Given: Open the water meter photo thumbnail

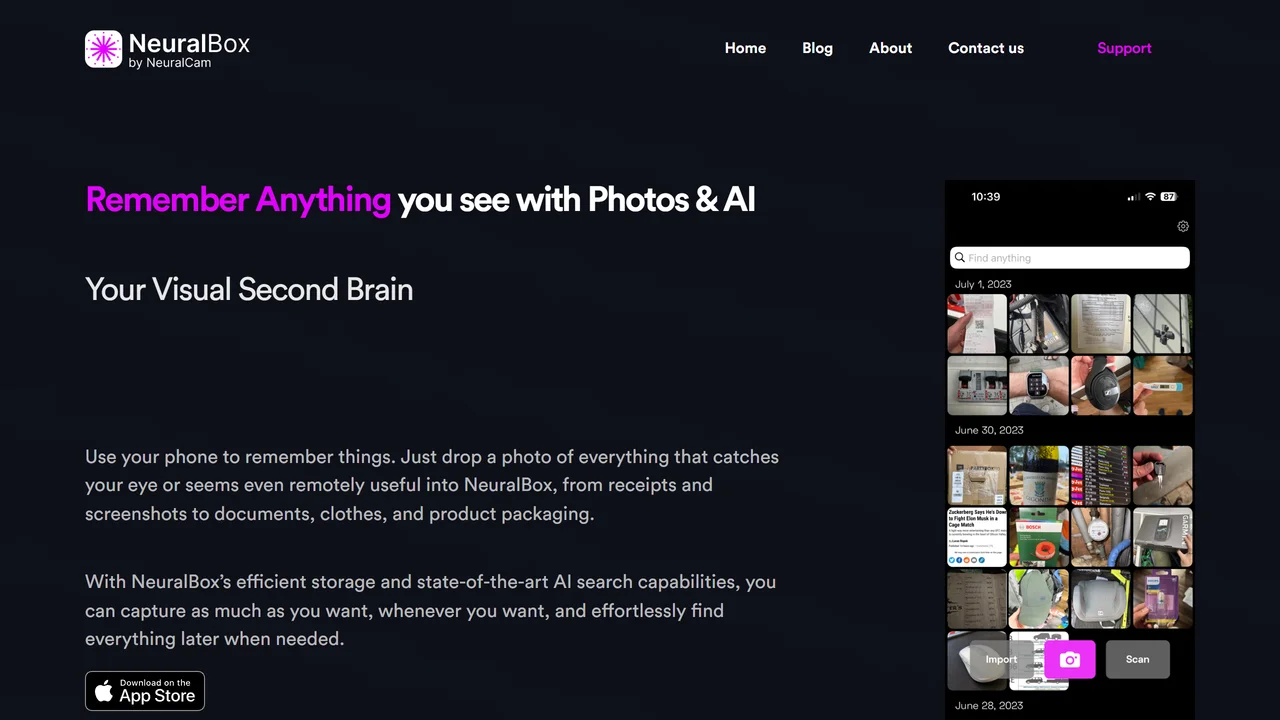Looking at the screenshot, I should point(1101,537).
